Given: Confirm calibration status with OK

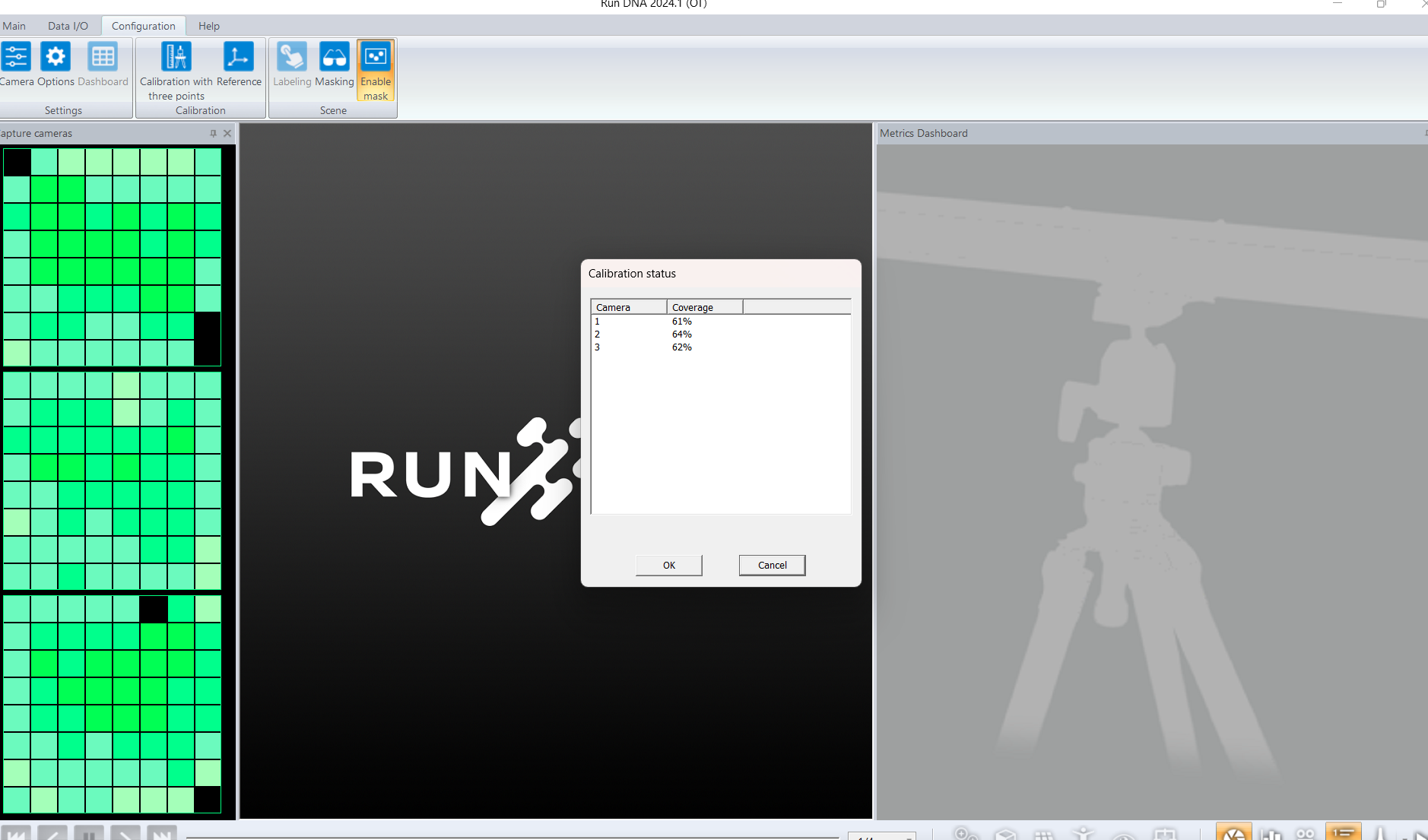Looking at the screenshot, I should pyautogui.click(x=668, y=565).
